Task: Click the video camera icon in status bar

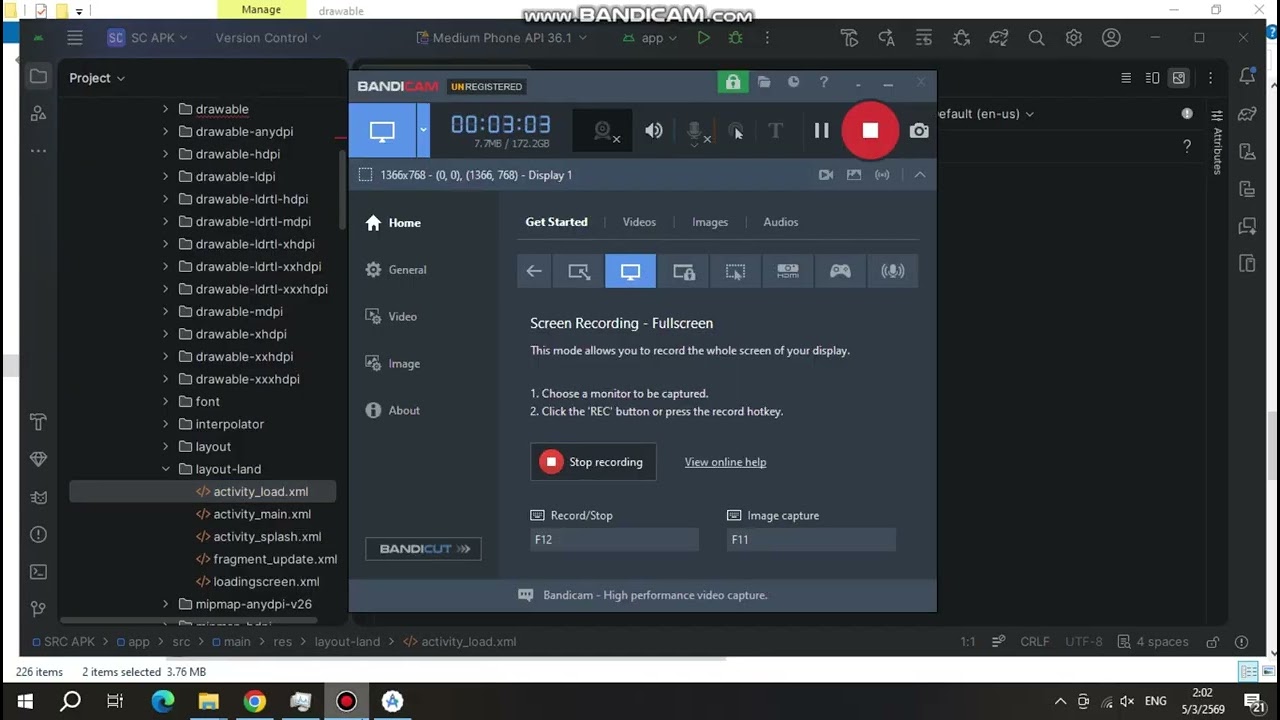Action: [x=826, y=175]
